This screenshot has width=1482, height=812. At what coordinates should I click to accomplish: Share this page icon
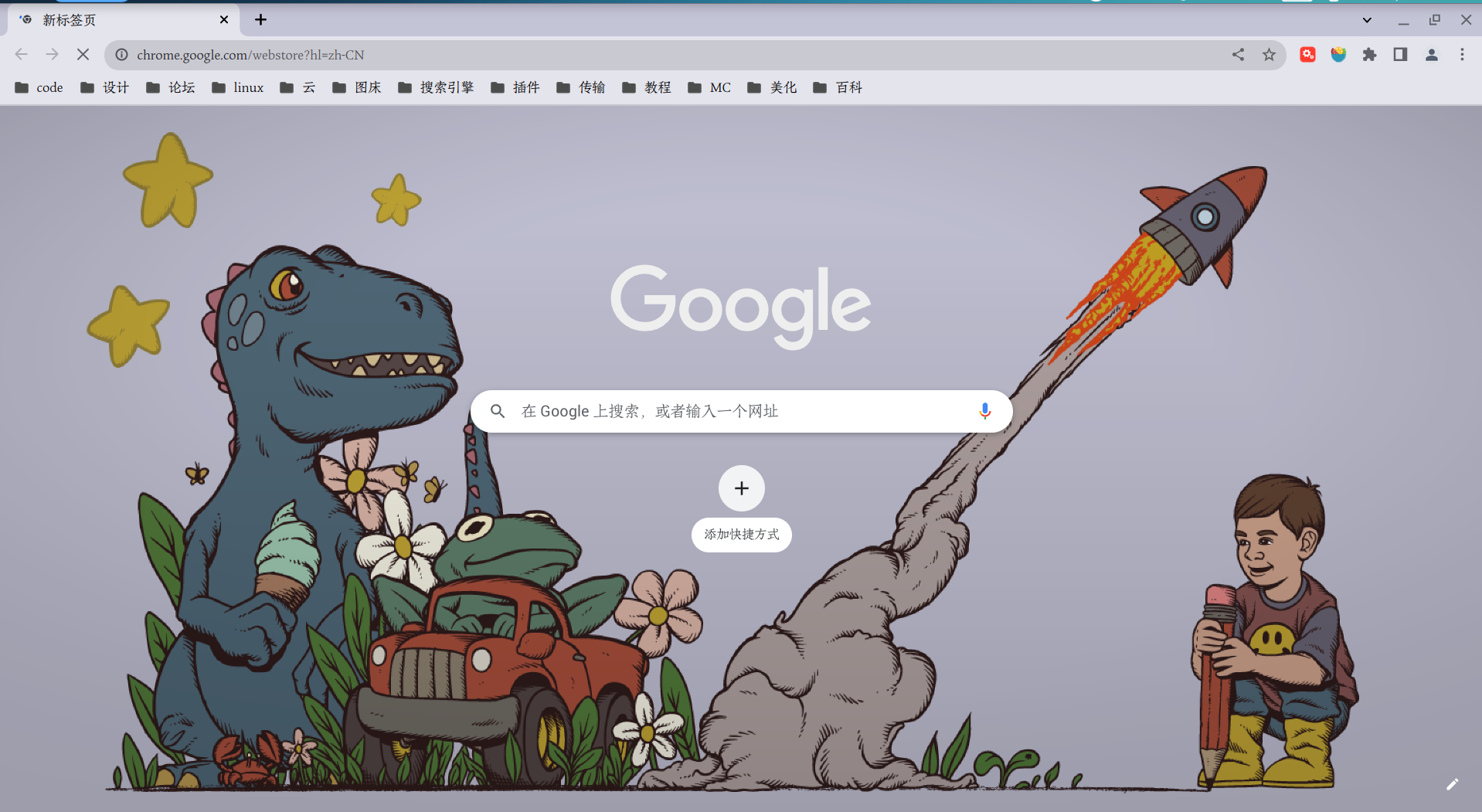(x=1238, y=54)
